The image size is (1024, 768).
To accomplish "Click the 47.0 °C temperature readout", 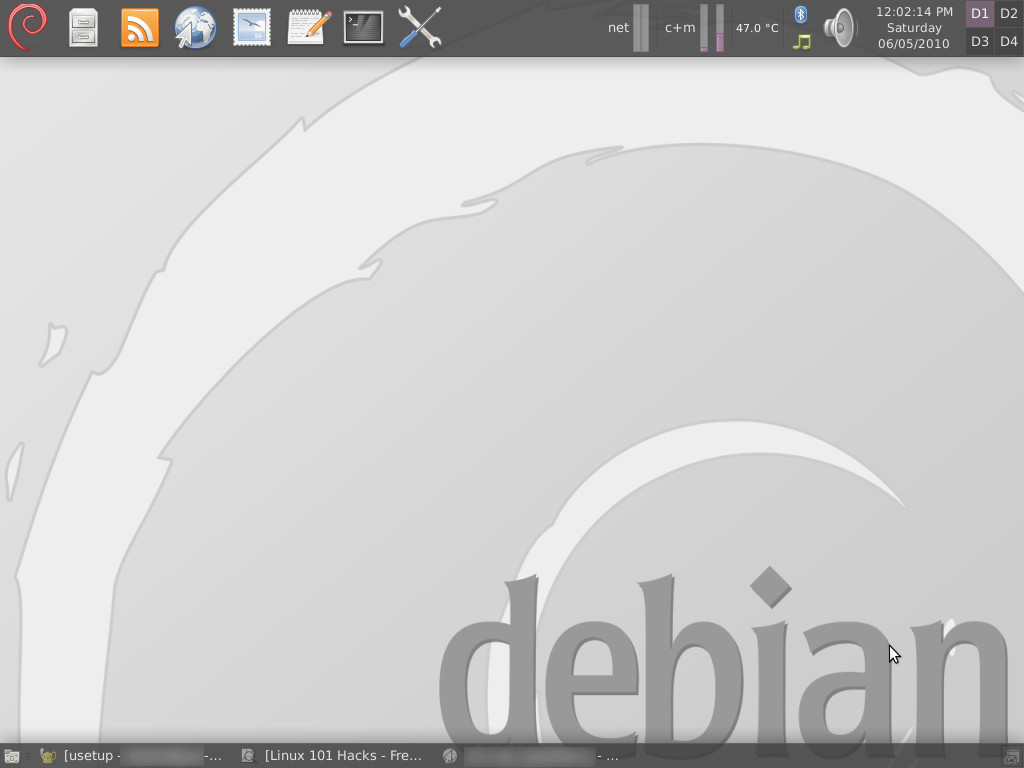I will (x=757, y=27).
